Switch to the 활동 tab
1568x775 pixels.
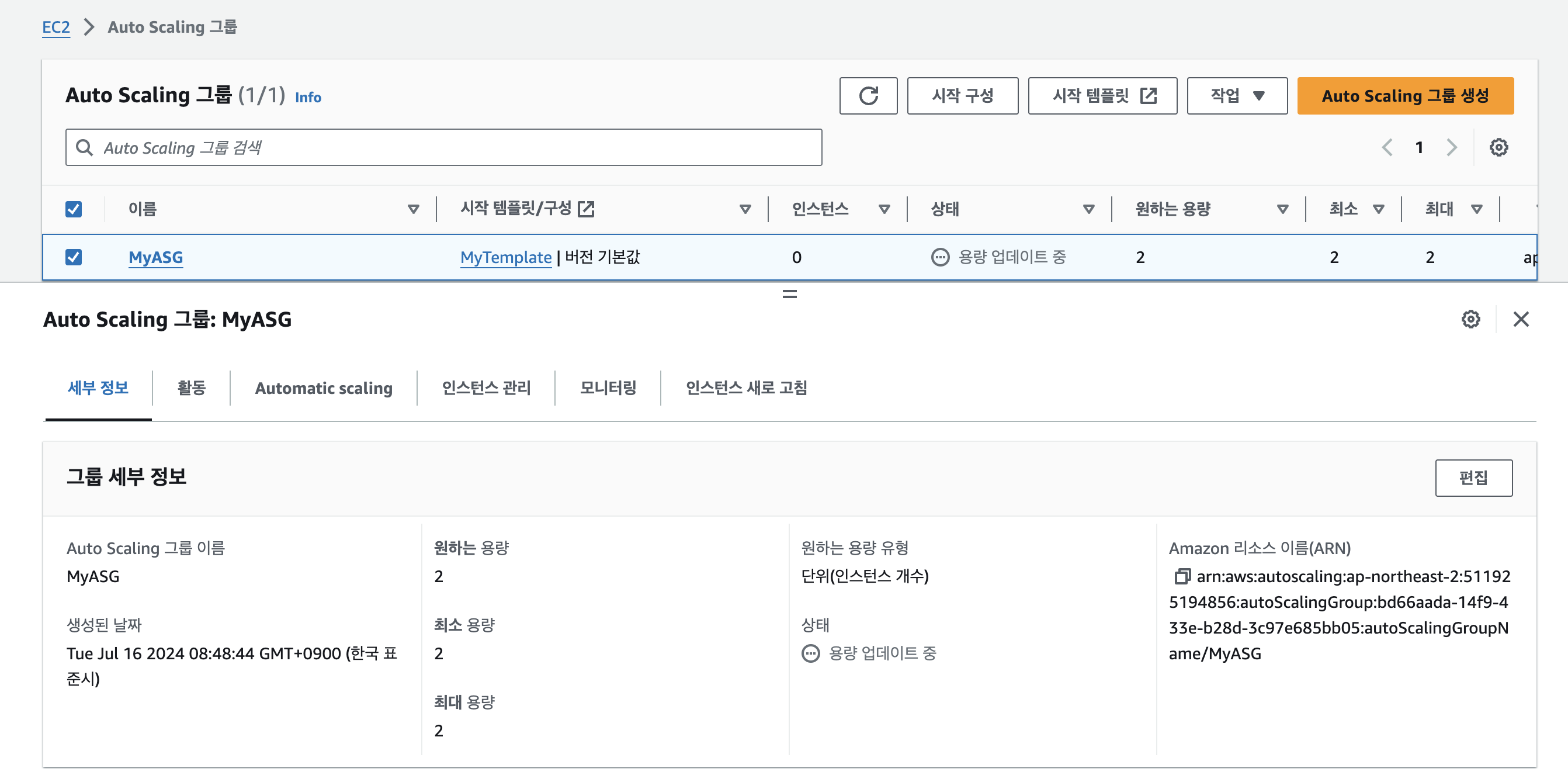click(x=191, y=388)
